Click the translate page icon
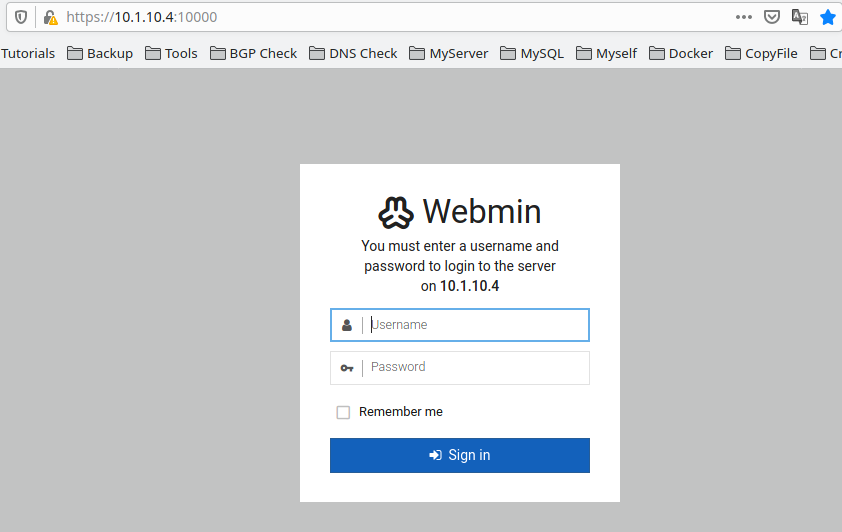This screenshot has height=532, width=842. pyautogui.click(x=800, y=17)
